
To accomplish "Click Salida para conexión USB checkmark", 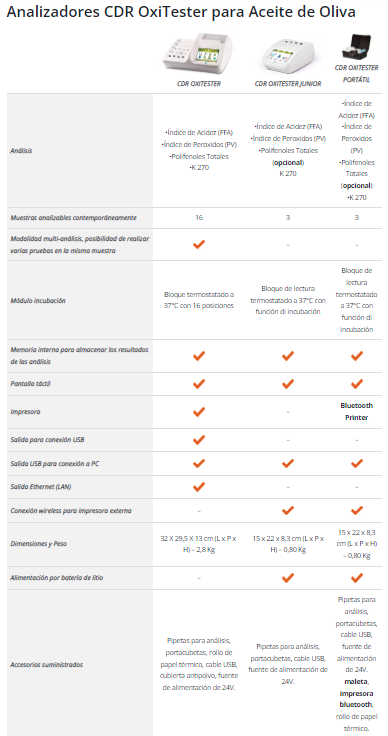I will click(199, 440).
